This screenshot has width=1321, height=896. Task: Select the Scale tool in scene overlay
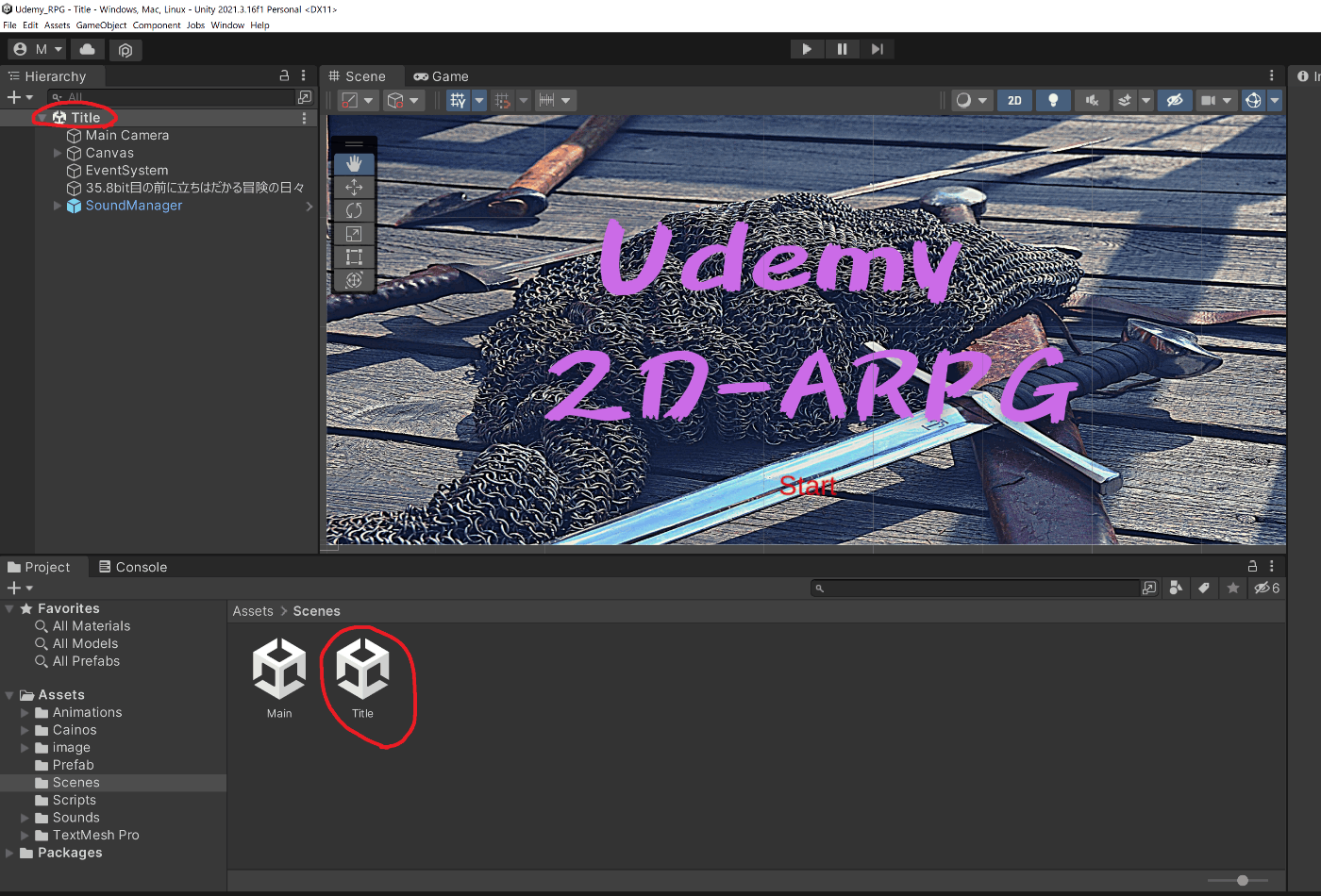355,233
